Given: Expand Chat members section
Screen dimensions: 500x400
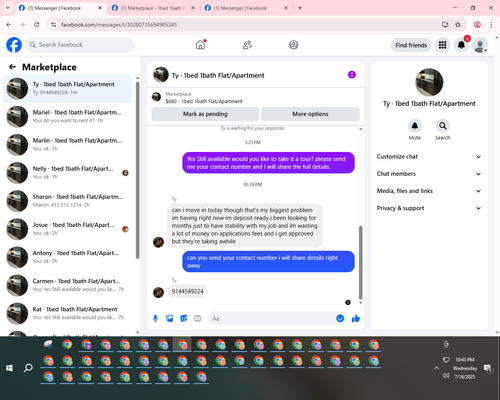Looking at the screenshot, I should [x=429, y=174].
